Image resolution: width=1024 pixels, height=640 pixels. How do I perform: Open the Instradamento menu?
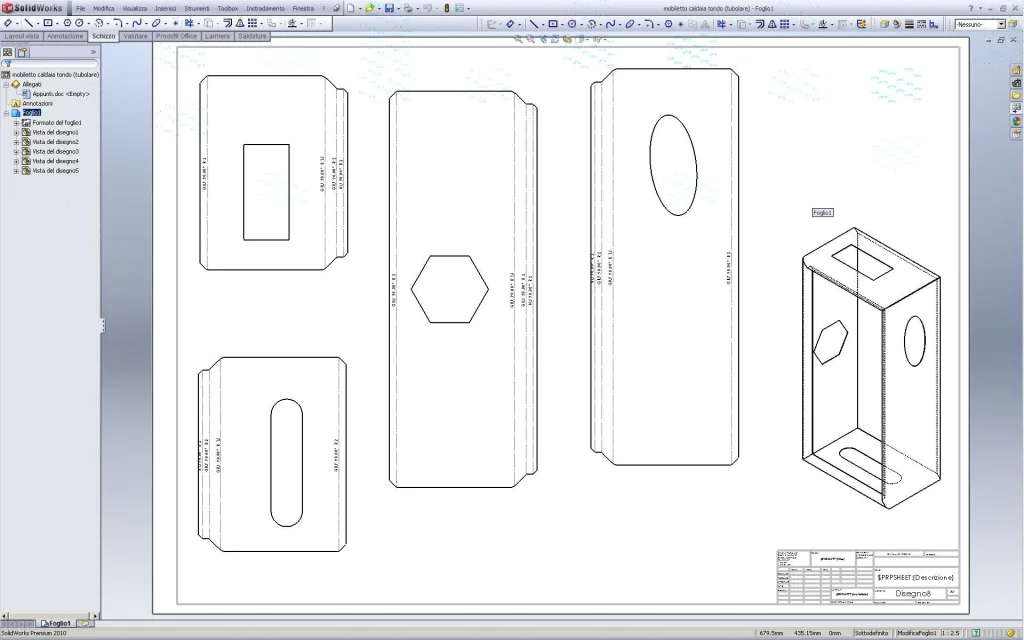pos(265,8)
